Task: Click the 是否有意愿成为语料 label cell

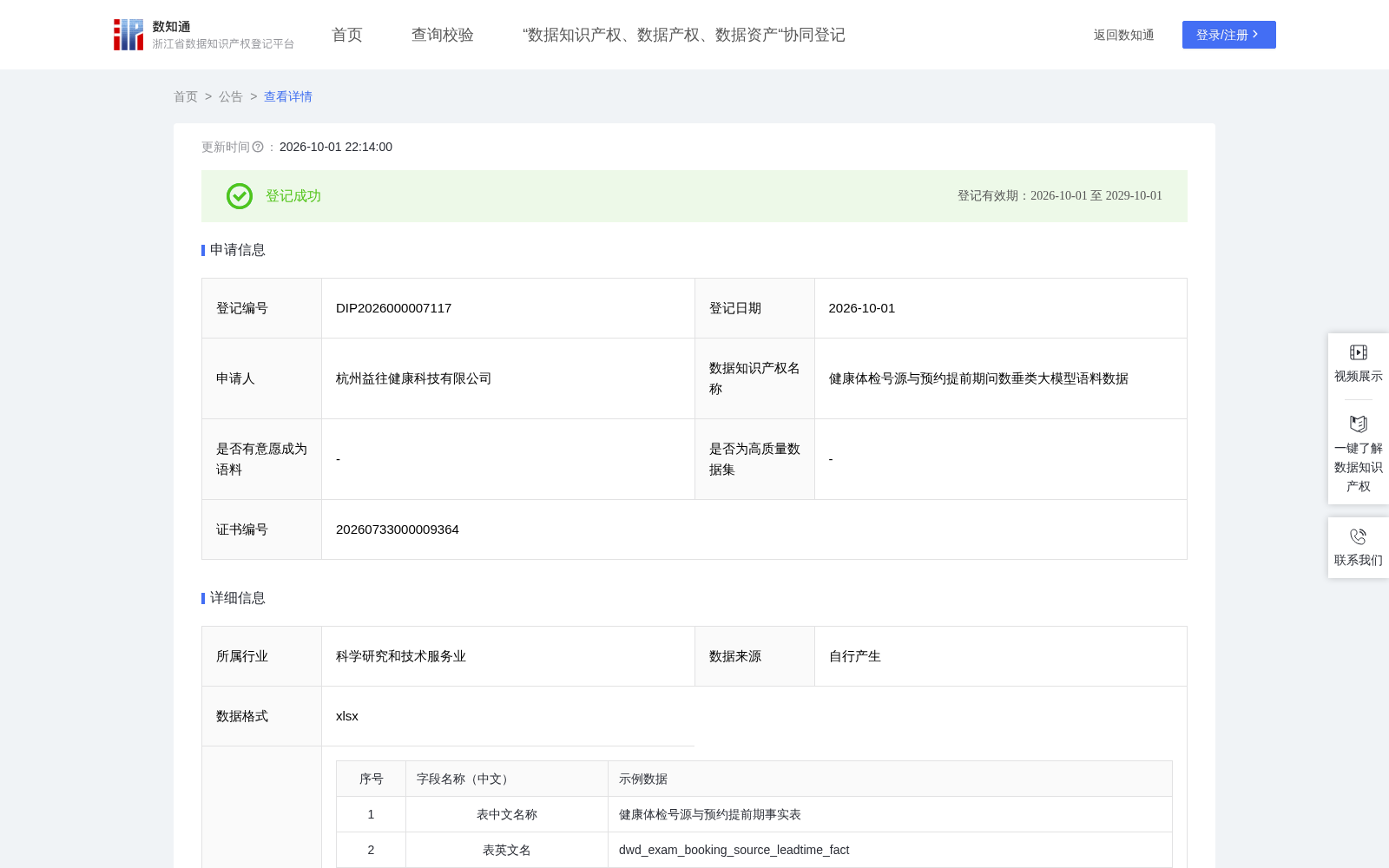Action: [x=262, y=459]
